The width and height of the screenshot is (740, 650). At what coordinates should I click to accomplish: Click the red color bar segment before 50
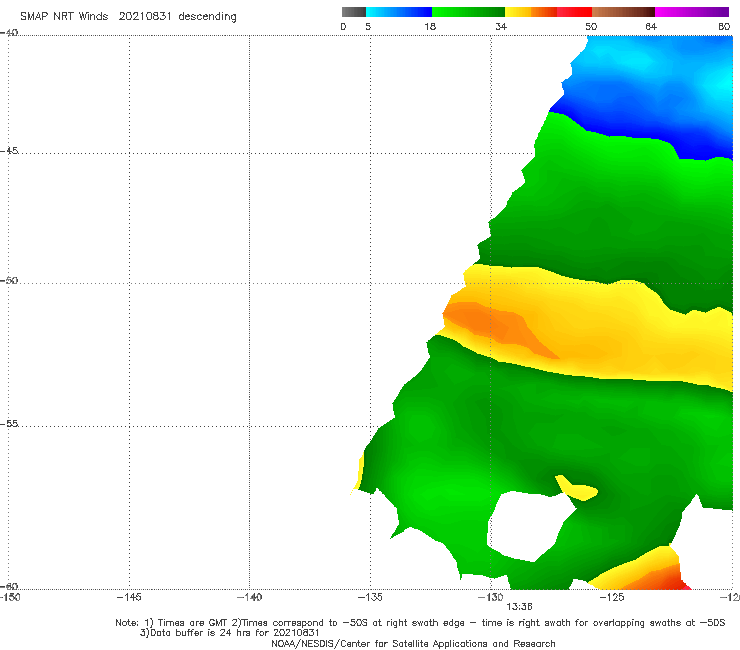click(x=574, y=12)
